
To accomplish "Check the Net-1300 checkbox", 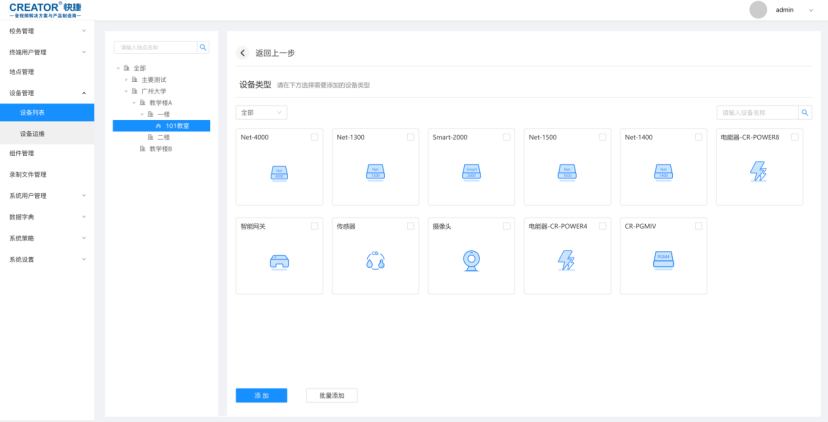I will (411, 137).
